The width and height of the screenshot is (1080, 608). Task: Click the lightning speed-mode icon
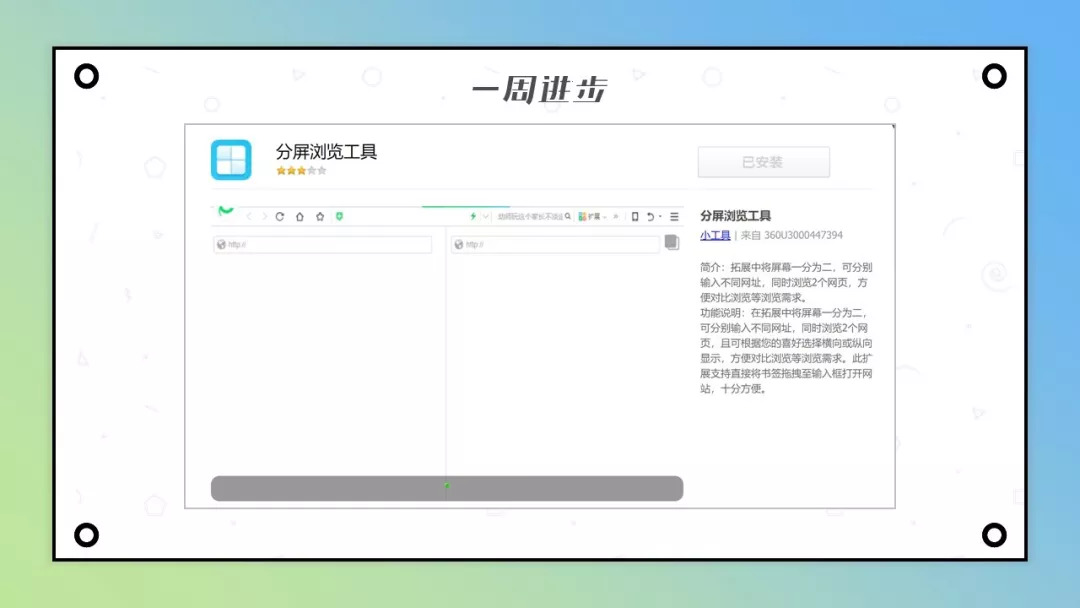tap(472, 218)
